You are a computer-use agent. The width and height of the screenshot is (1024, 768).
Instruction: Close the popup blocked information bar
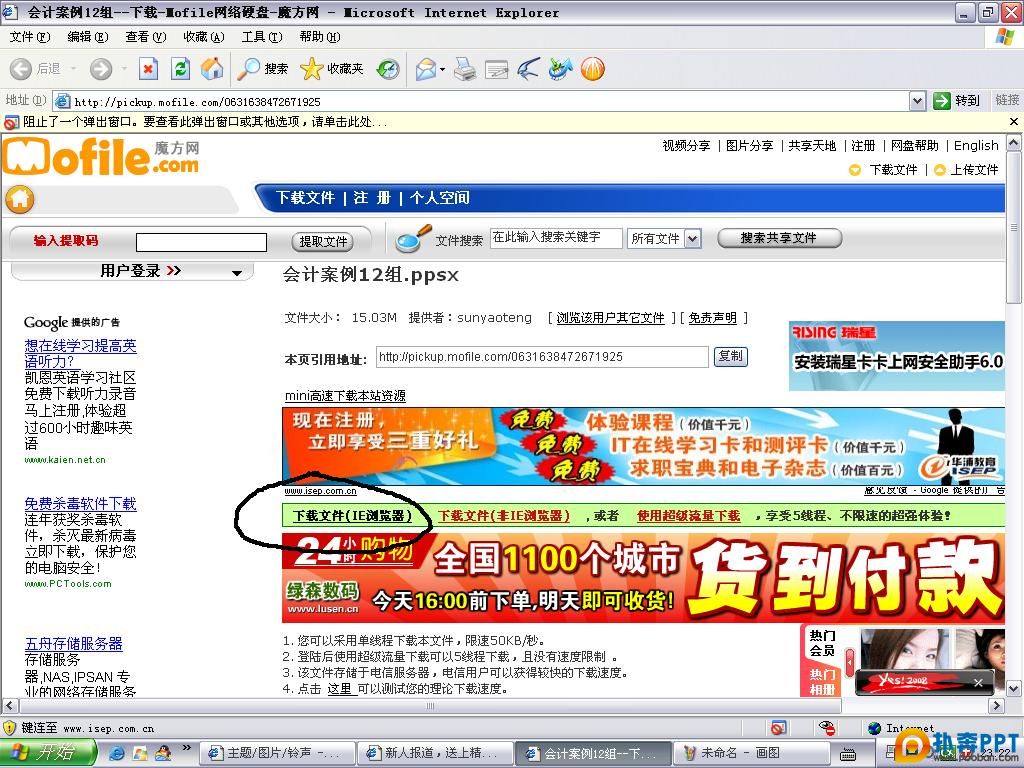tap(1014, 121)
